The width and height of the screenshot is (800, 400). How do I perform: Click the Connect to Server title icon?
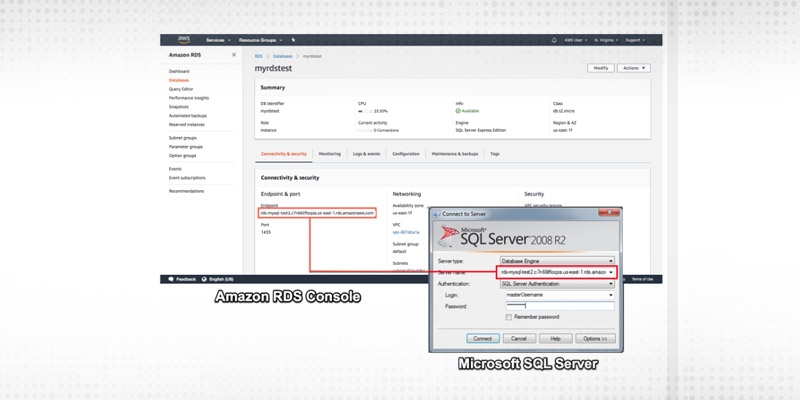438,215
